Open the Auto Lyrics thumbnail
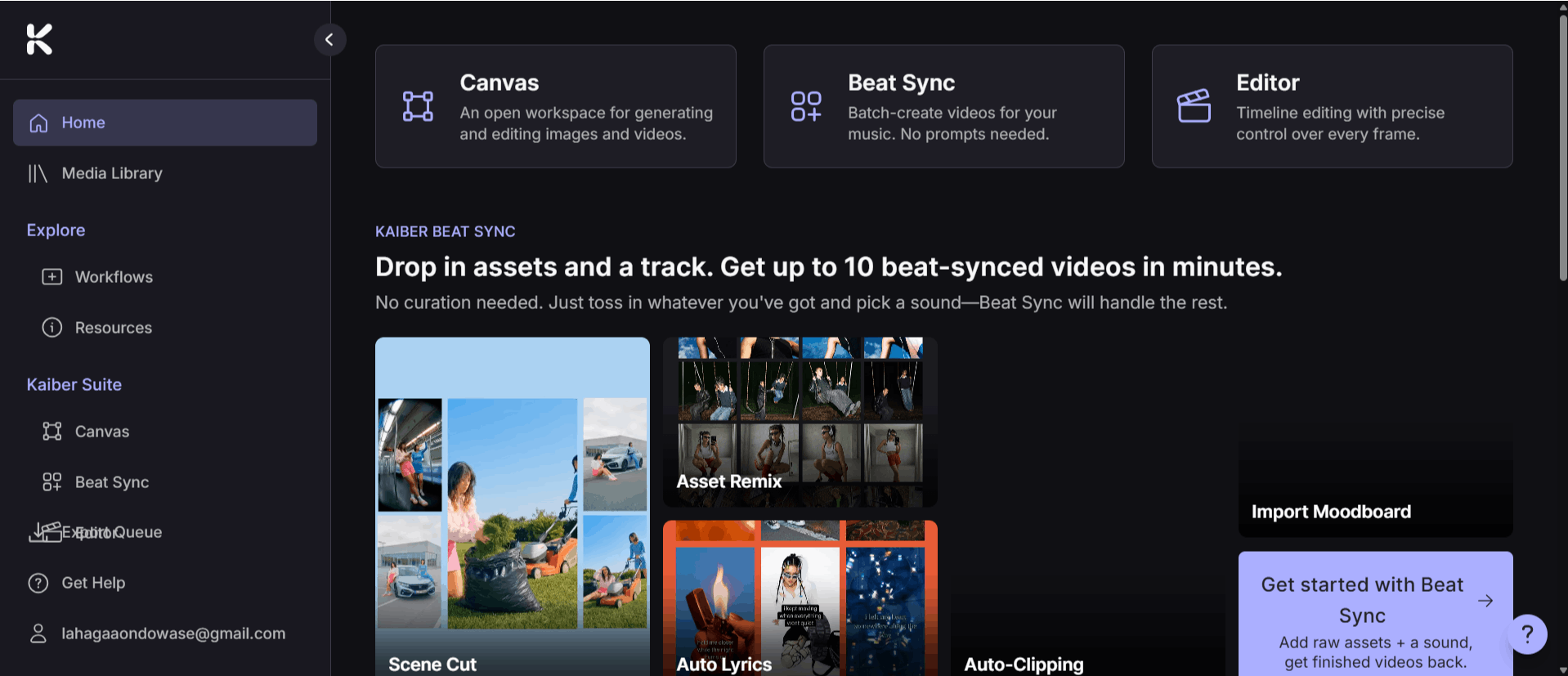The width and height of the screenshot is (1568, 676). coord(800,598)
